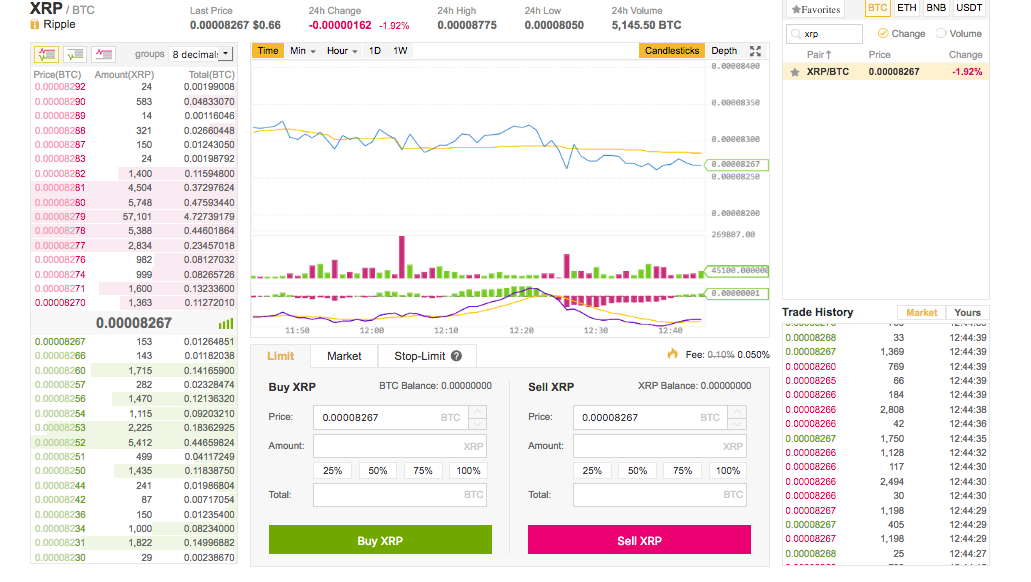Select the Change radio option
The width and height of the screenshot is (1031, 582).
[883, 34]
